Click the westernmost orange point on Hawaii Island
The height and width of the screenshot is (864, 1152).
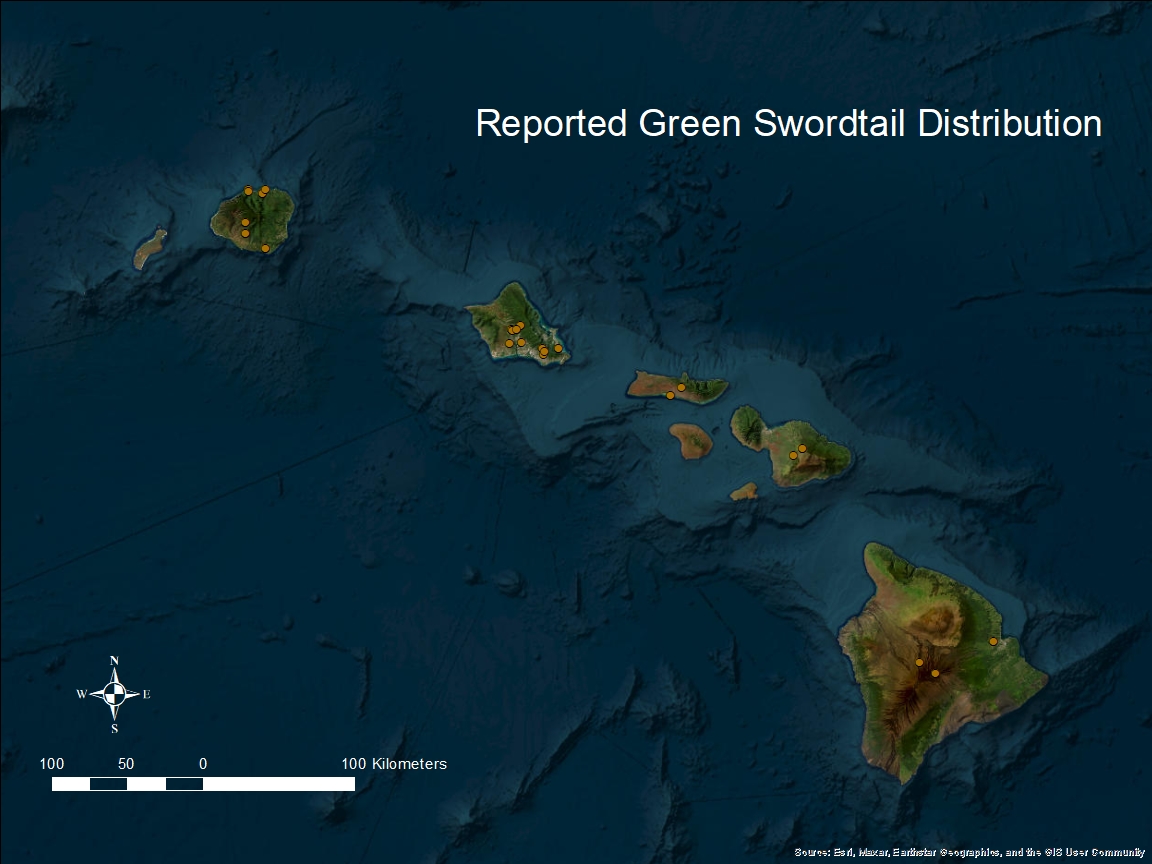pos(919,662)
